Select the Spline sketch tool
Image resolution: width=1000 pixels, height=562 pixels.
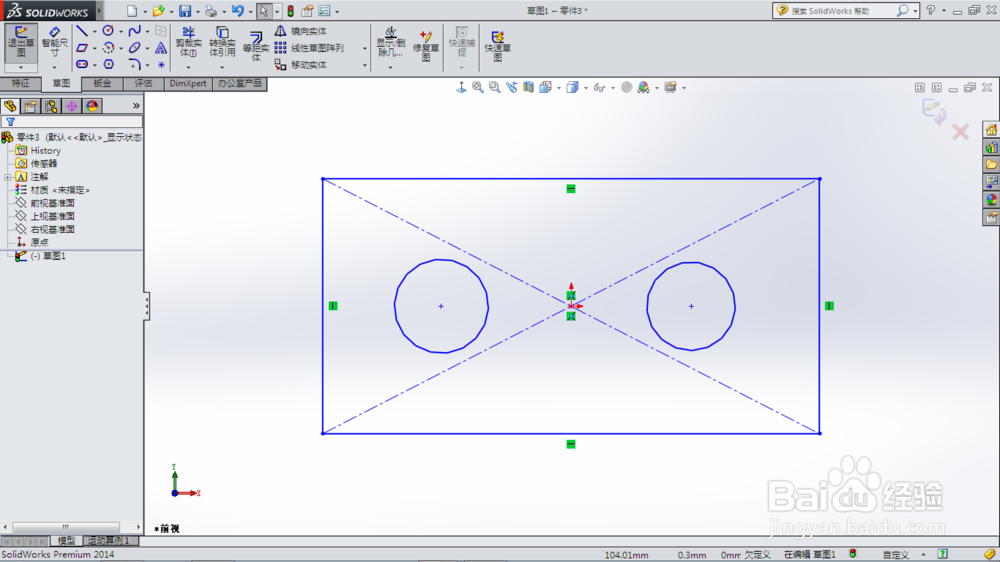coord(135,31)
